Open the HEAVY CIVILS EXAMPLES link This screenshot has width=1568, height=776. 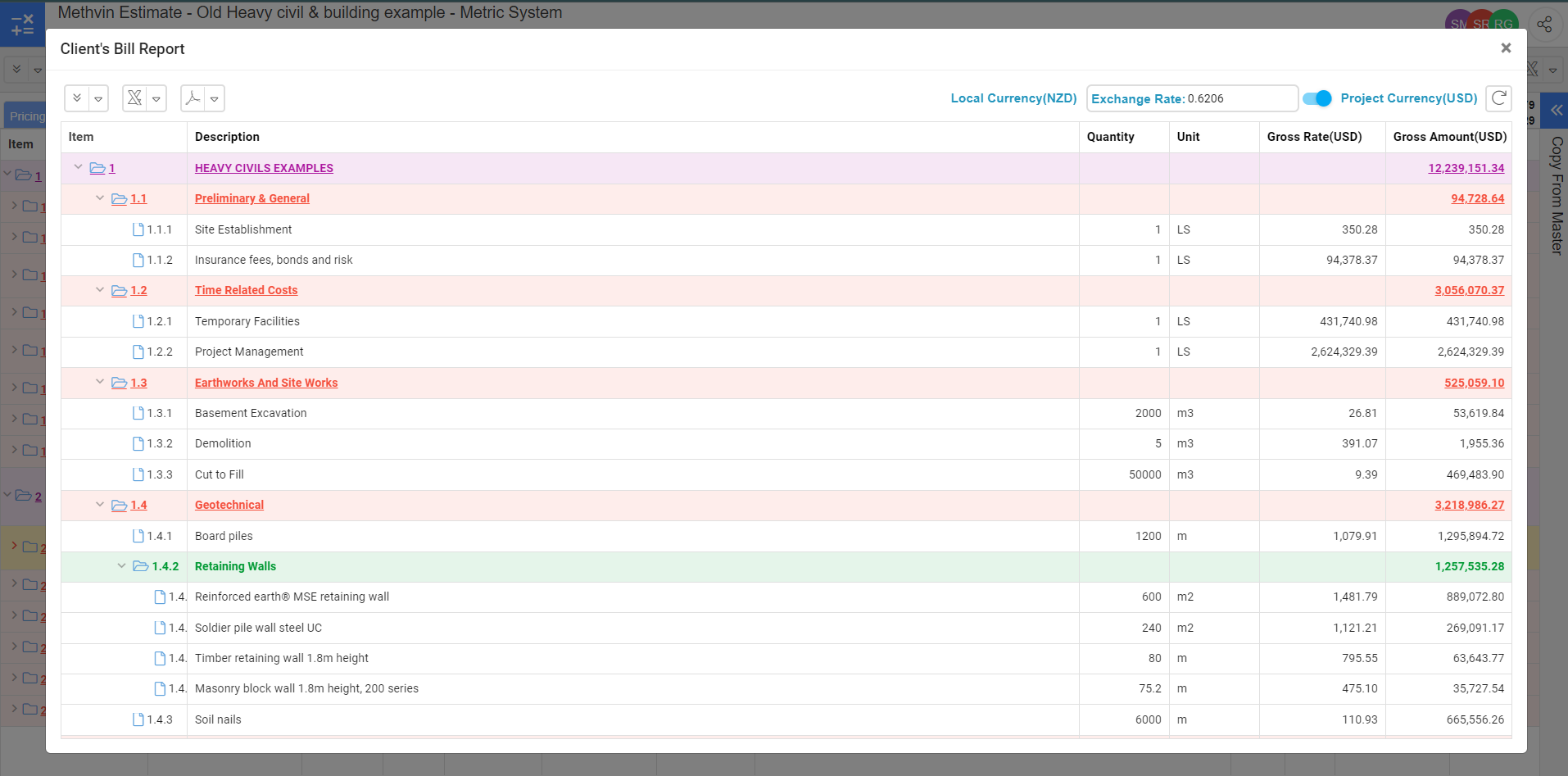click(264, 168)
